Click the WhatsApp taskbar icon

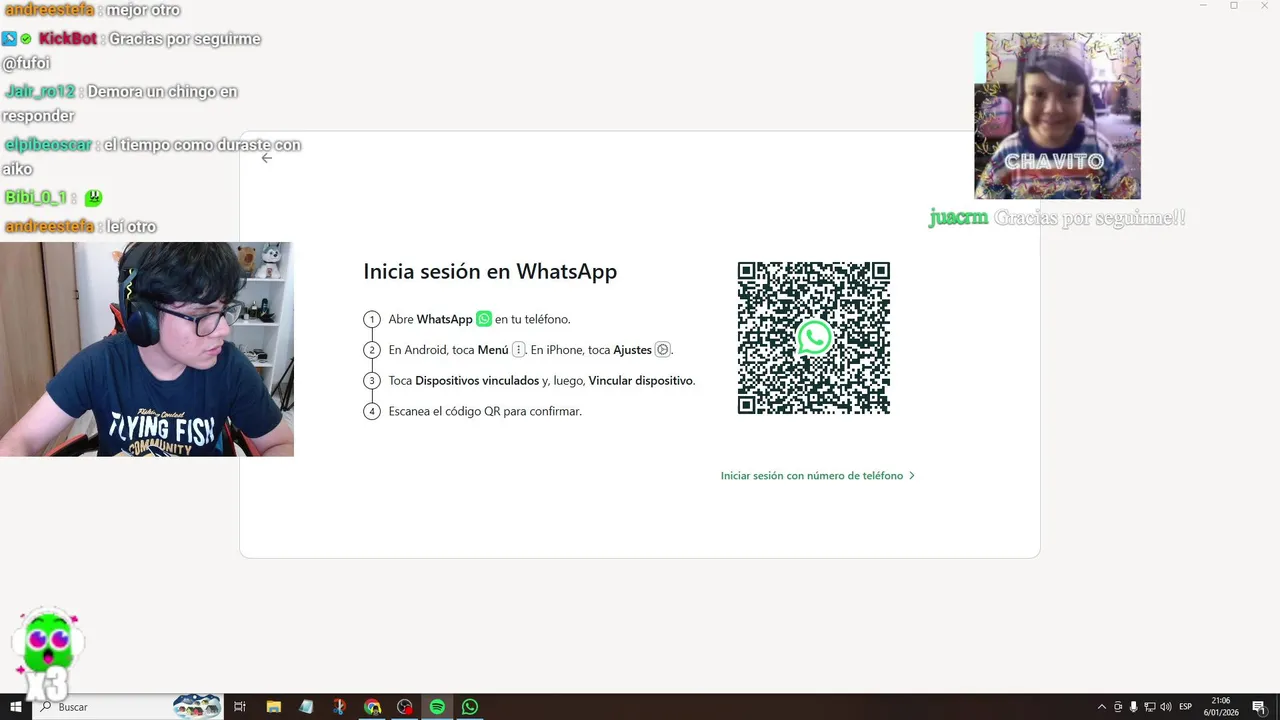point(470,707)
